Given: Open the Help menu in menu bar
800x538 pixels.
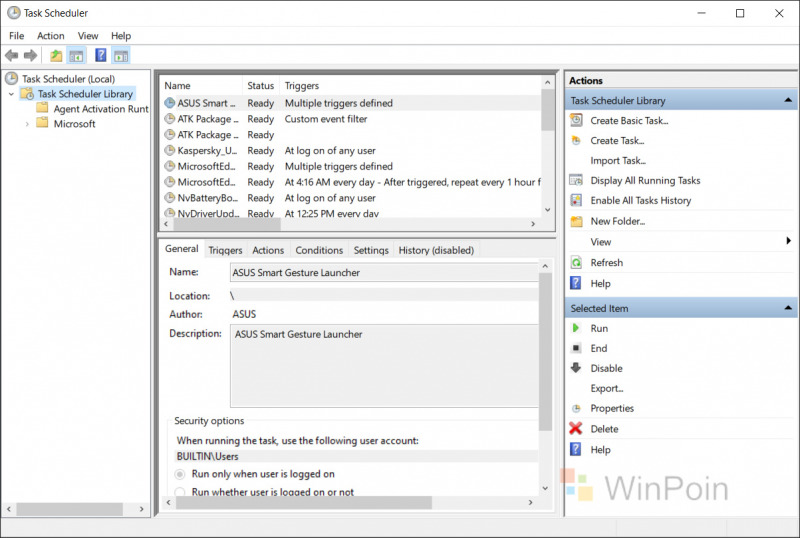Looking at the screenshot, I should (x=121, y=36).
